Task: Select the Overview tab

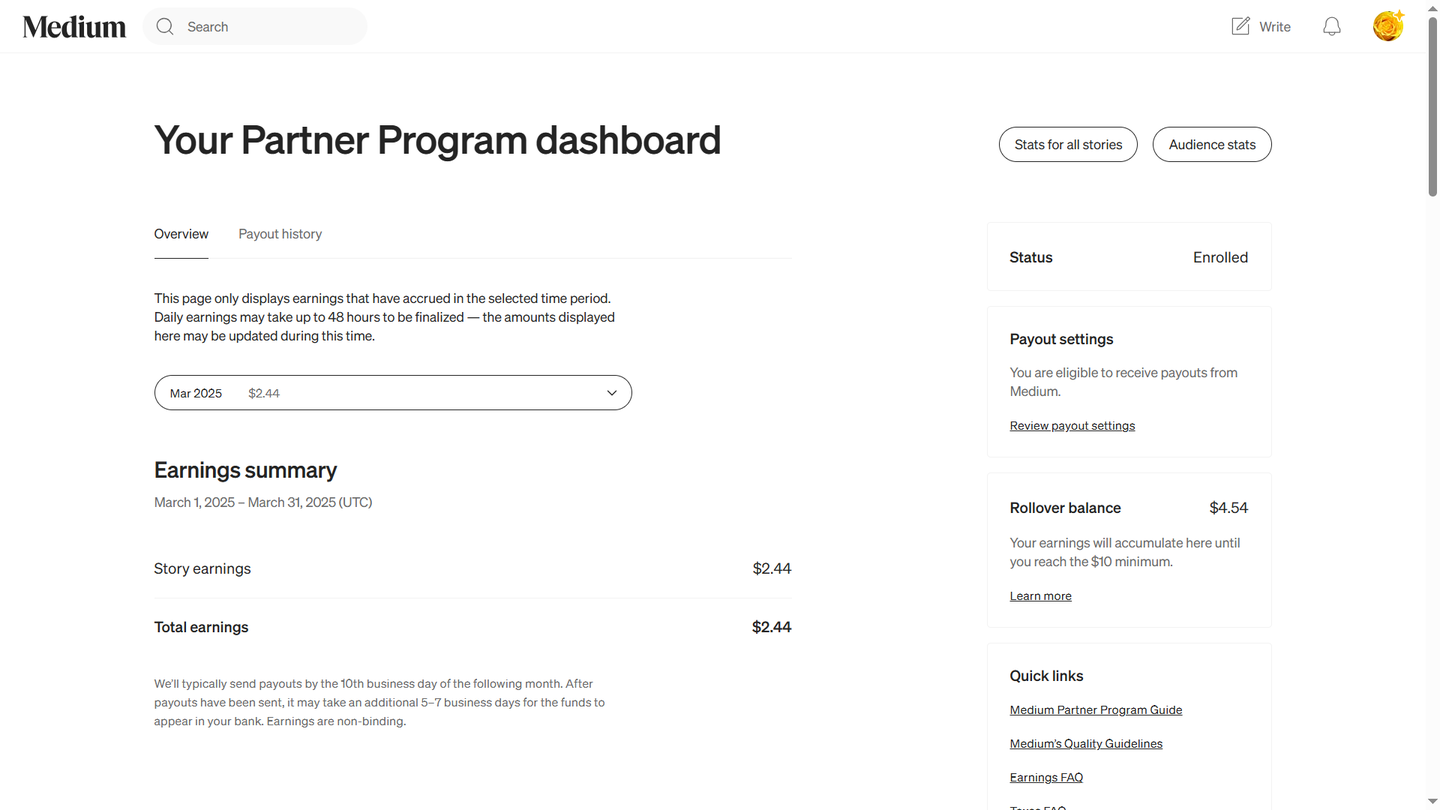Action: 181,234
